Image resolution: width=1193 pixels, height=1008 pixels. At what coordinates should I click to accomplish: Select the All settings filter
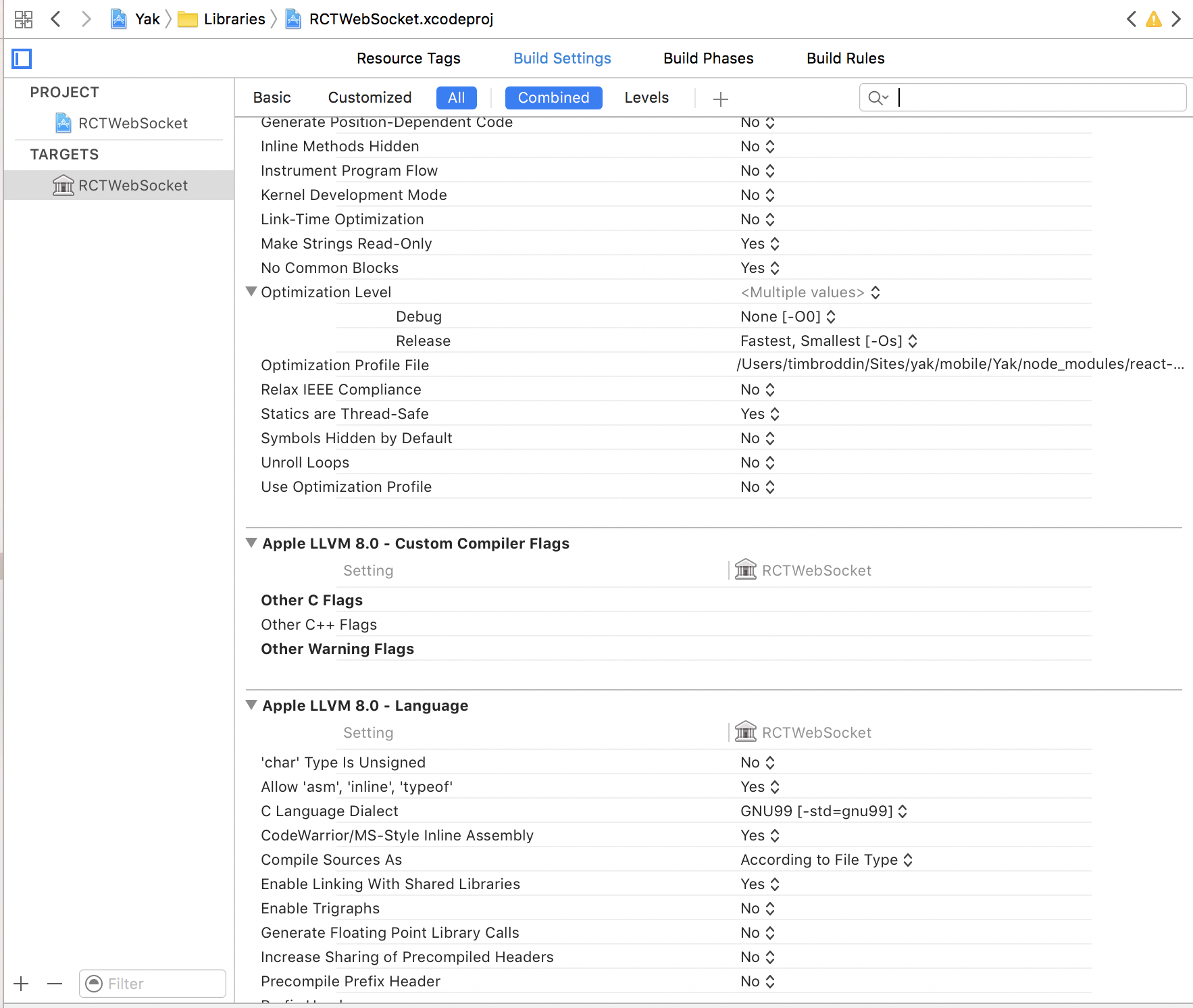tap(457, 98)
